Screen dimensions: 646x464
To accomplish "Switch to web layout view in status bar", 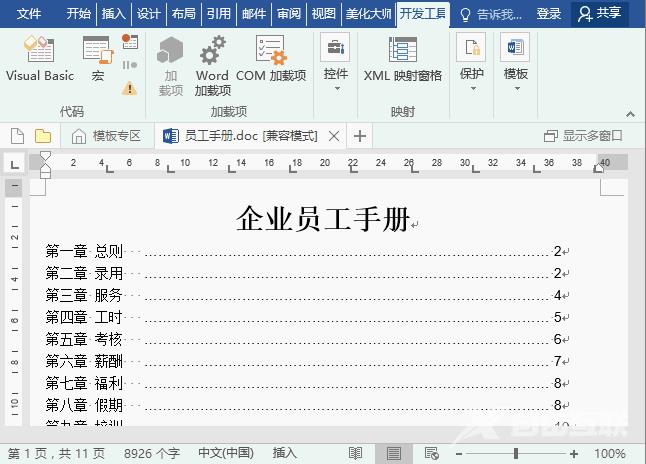I will click(x=431, y=453).
